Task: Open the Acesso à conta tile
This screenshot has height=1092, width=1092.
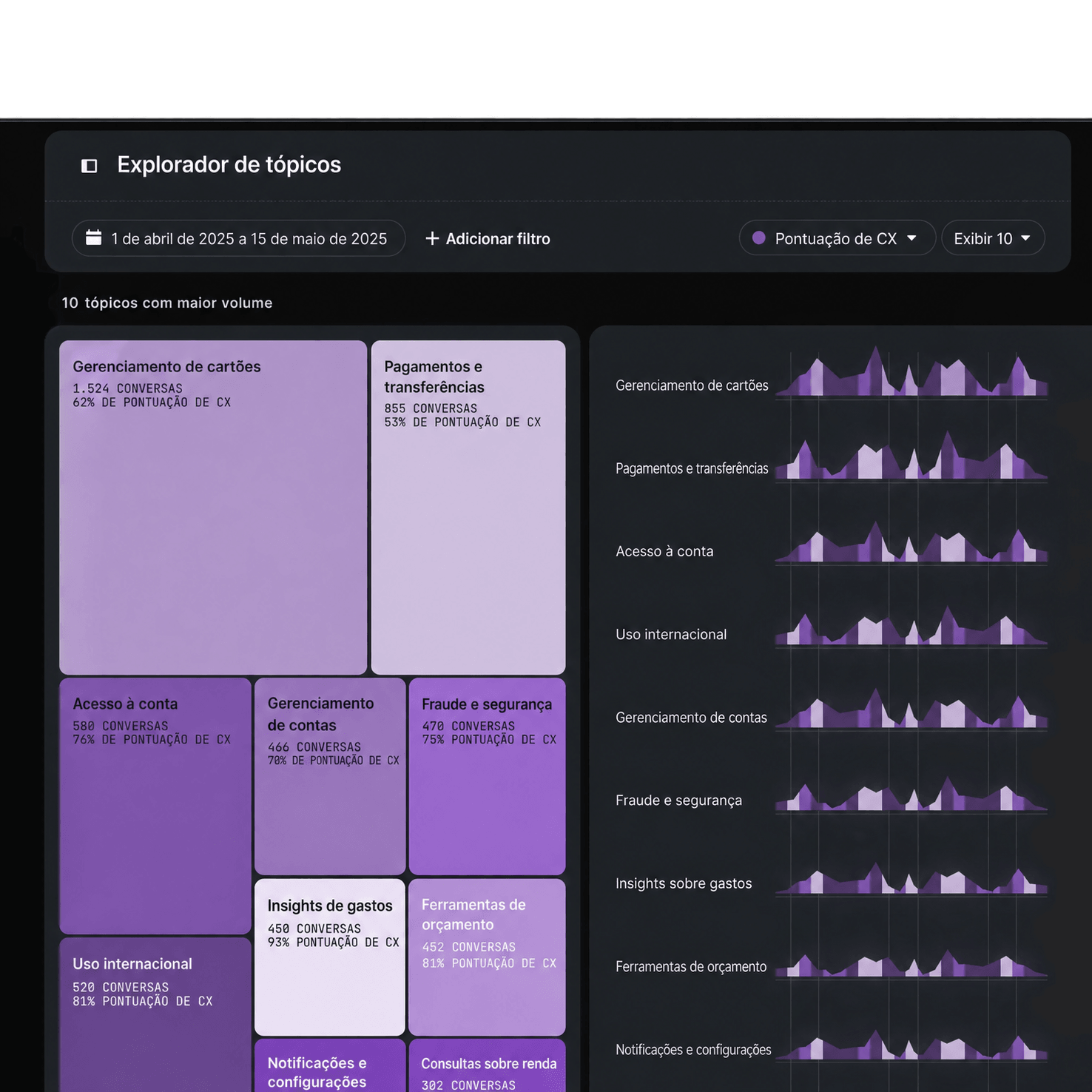Action: (x=155, y=806)
